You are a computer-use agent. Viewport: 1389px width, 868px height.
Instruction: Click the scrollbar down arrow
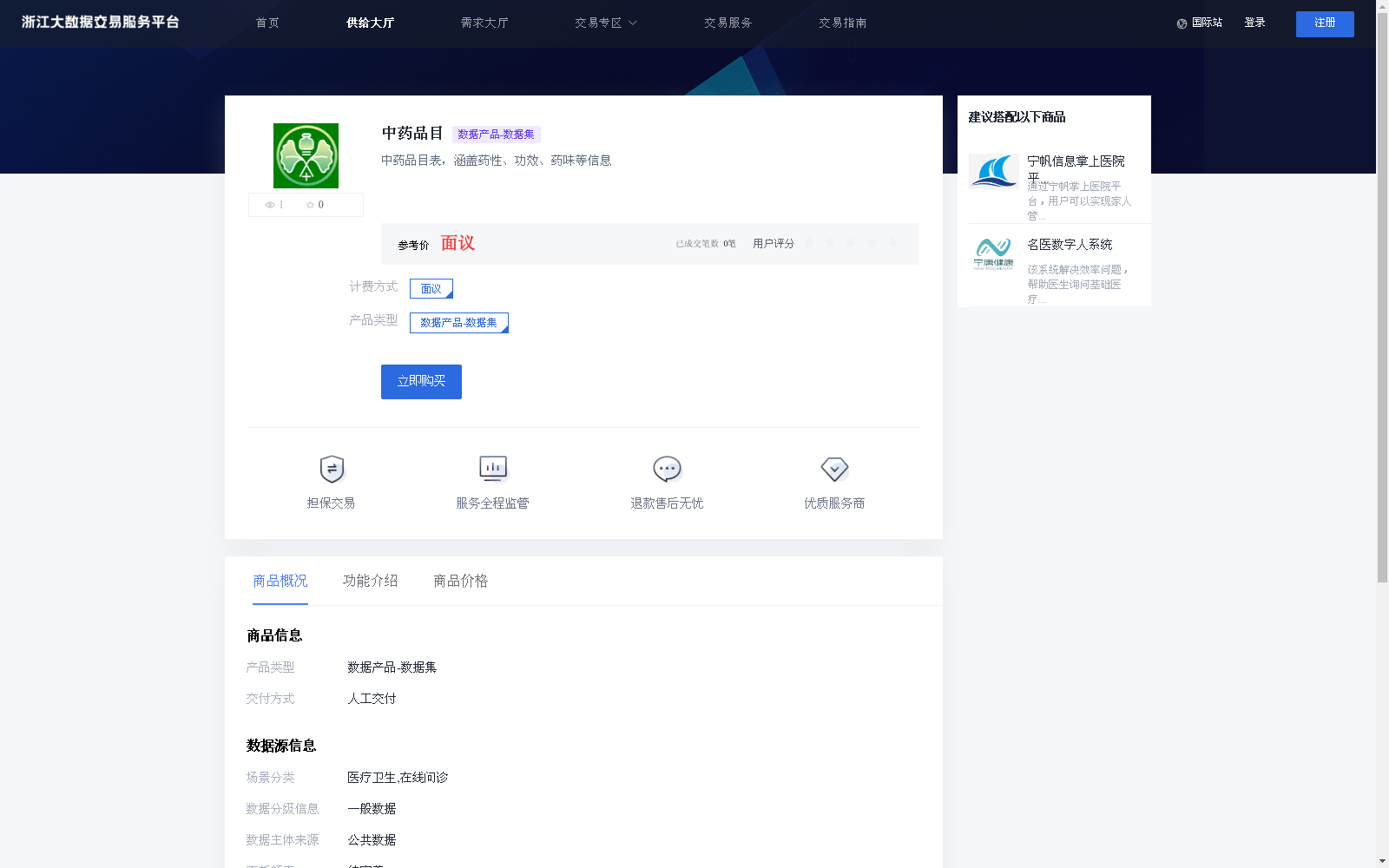(1382, 861)
